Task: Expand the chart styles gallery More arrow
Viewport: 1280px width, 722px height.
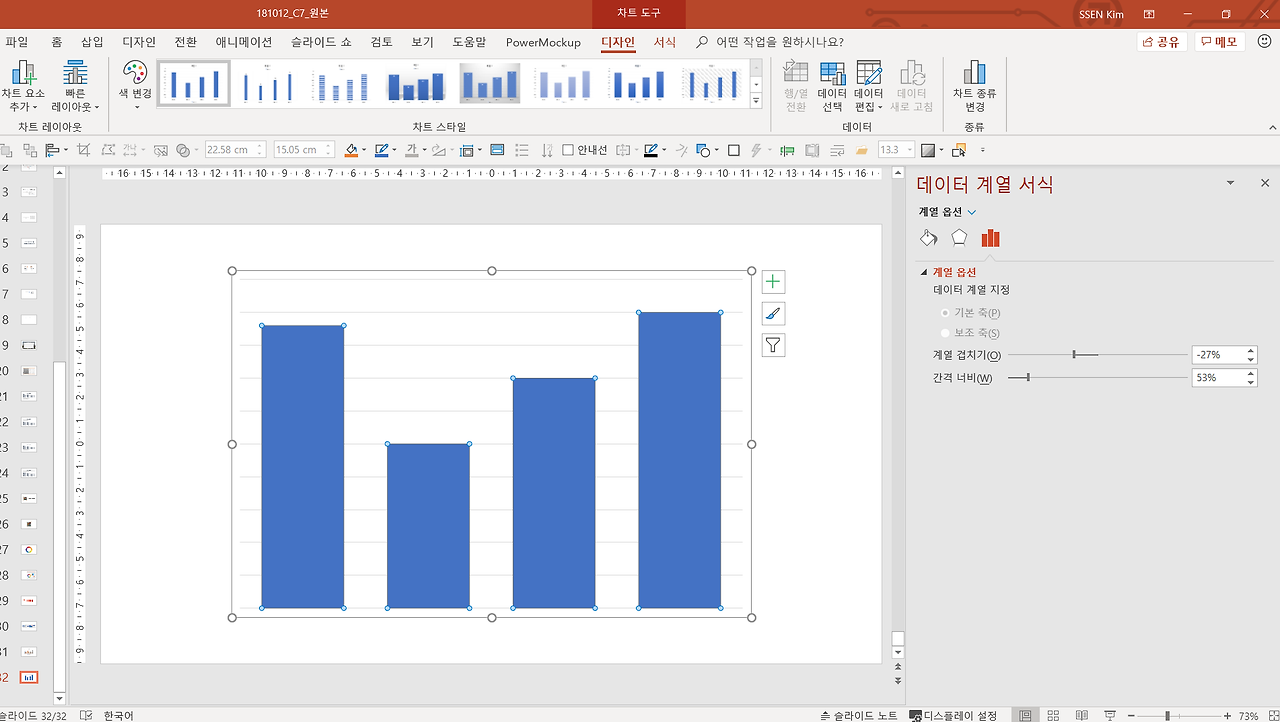Action: click(756, 100)
